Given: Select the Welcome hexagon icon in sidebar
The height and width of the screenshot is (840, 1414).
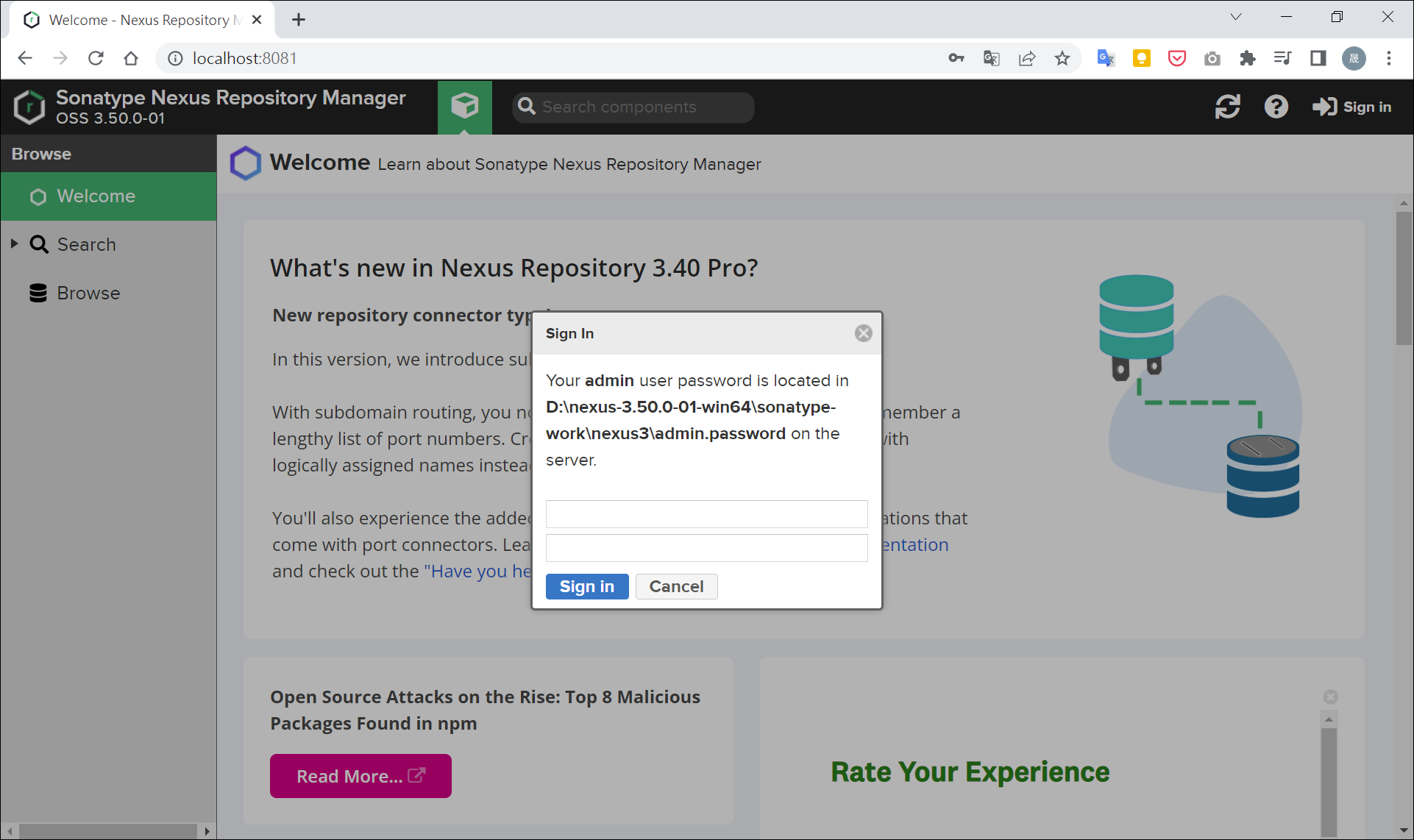Looking at the screenshot, I should click(38, 196).
